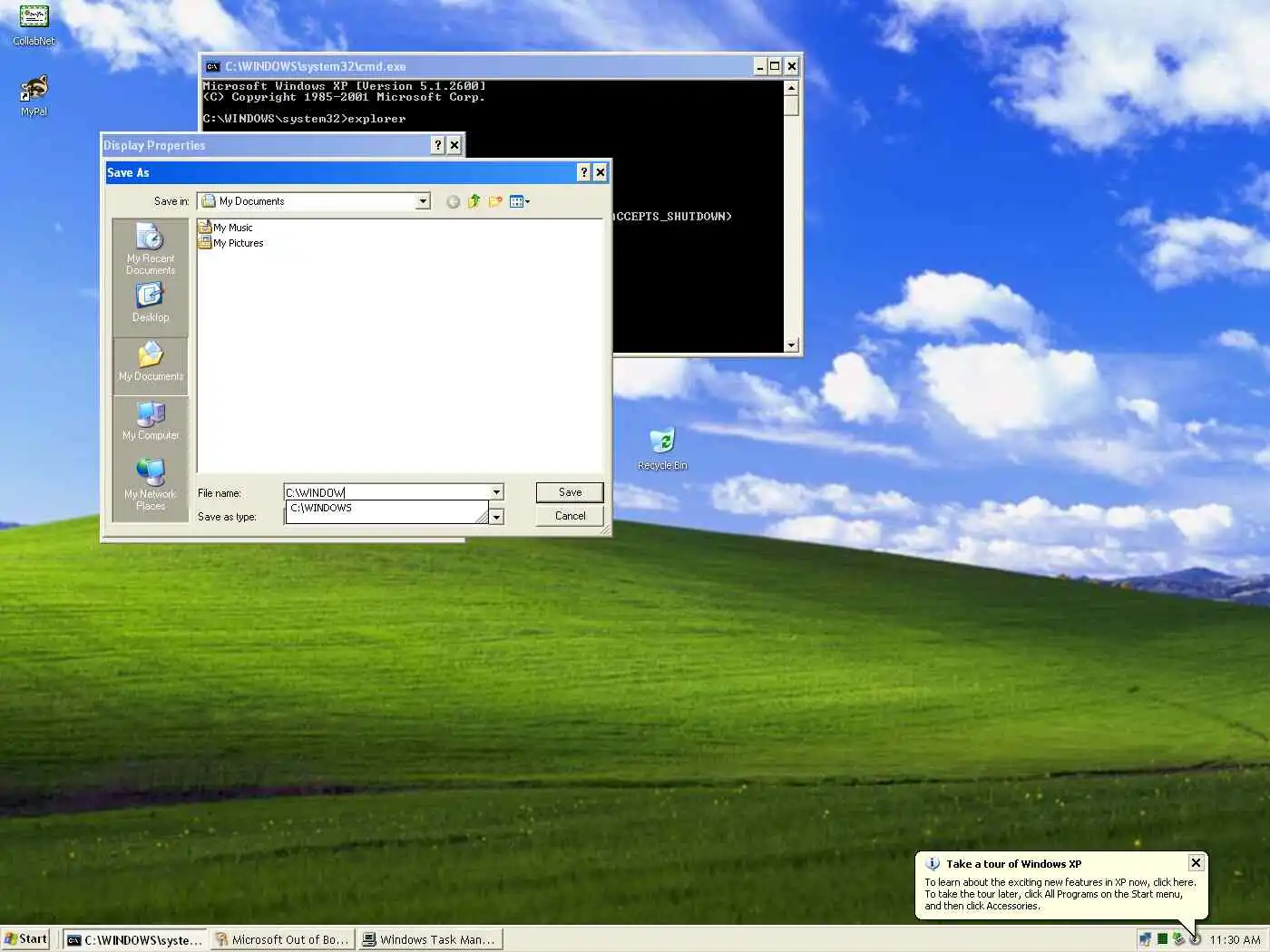This screenshot has height=952, width=1270.
Task: Select the My Music folder
Action: pyautogui.click(x=226, y=228)
